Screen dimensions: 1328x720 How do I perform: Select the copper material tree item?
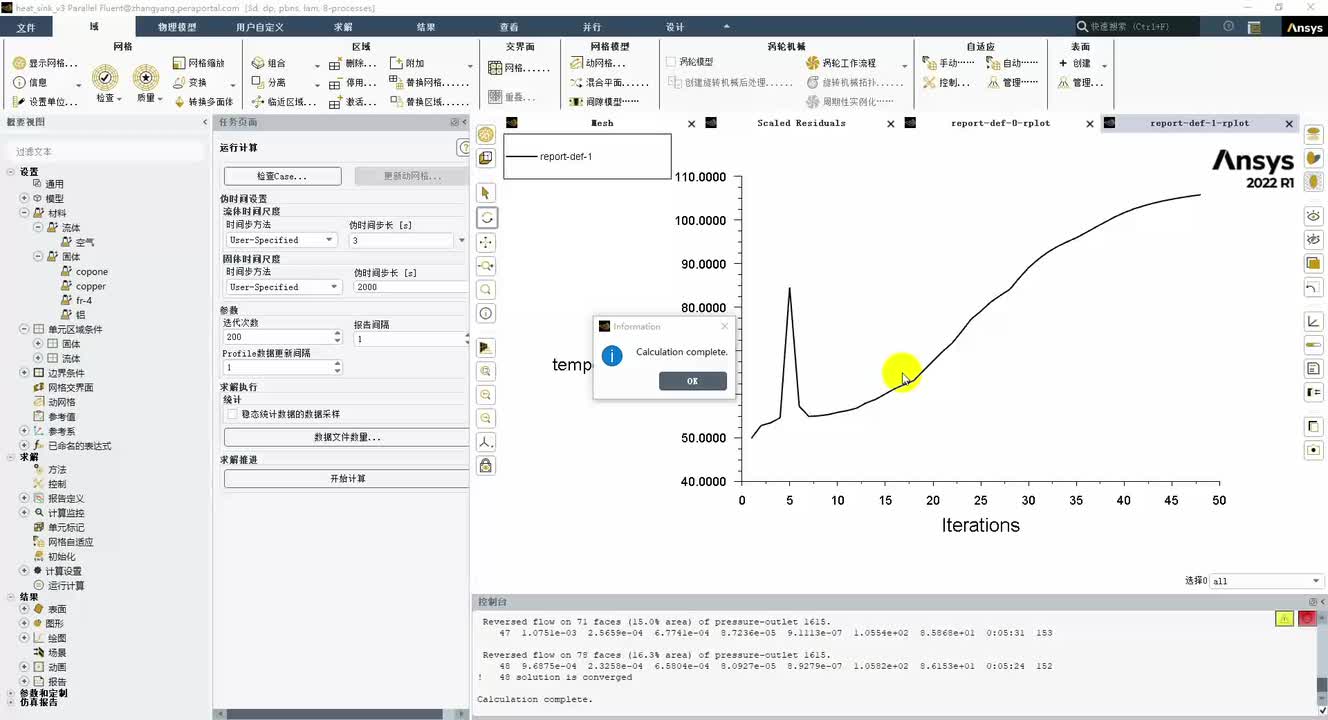91,286
